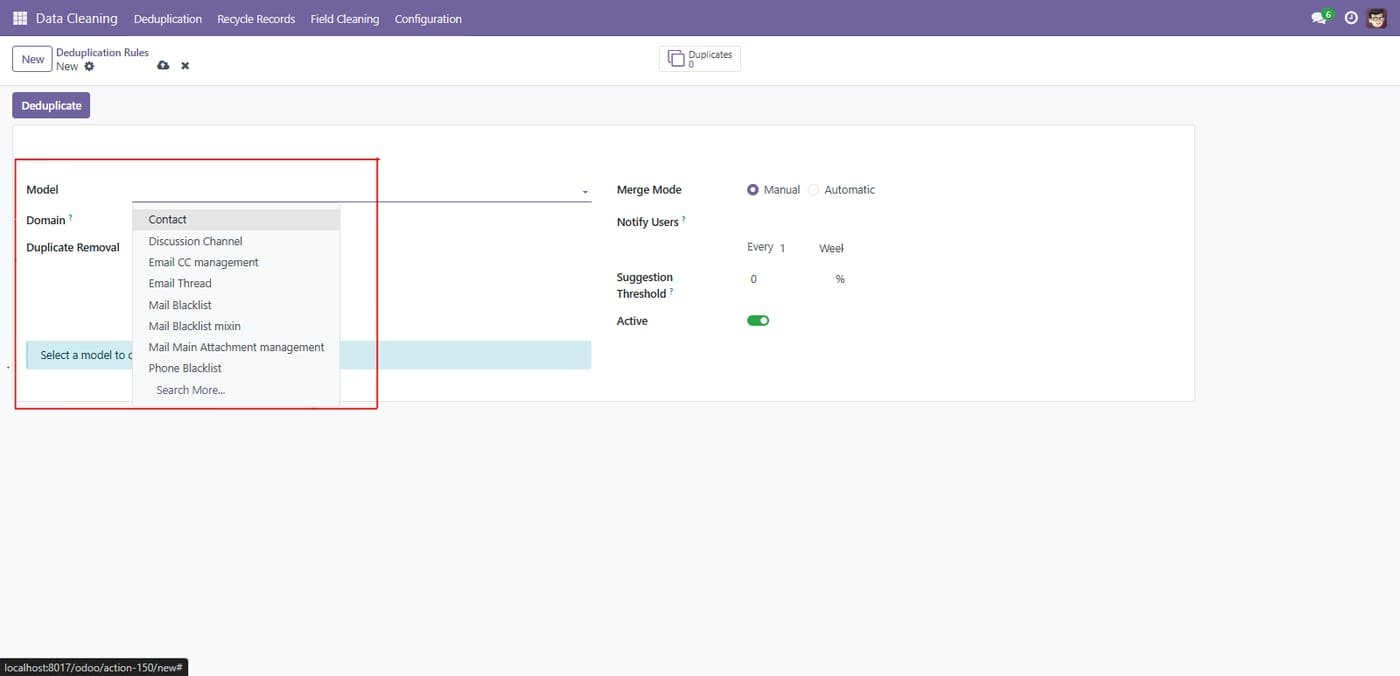1400x676 pixels.
Task: Open the user avatar menu
Action: 1378,18
